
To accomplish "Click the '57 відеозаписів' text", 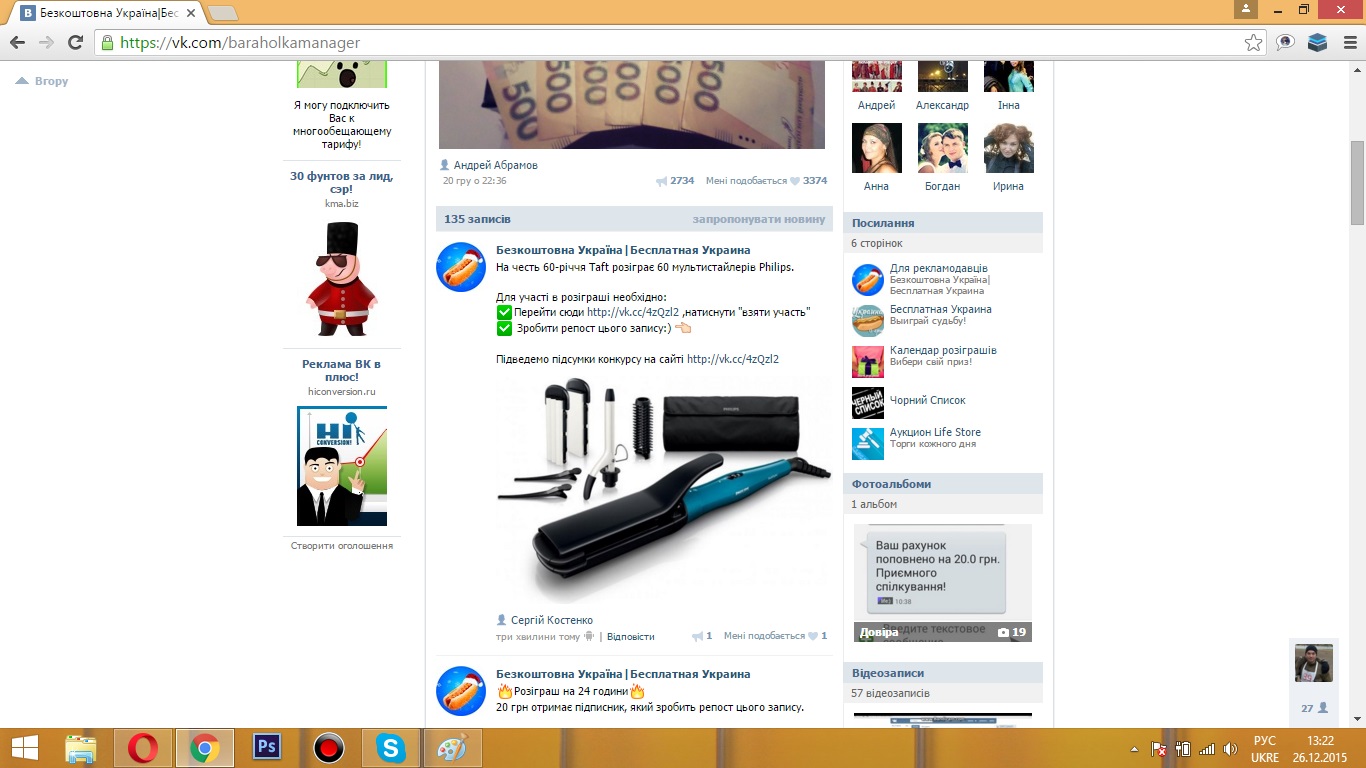I will point(891,693).
